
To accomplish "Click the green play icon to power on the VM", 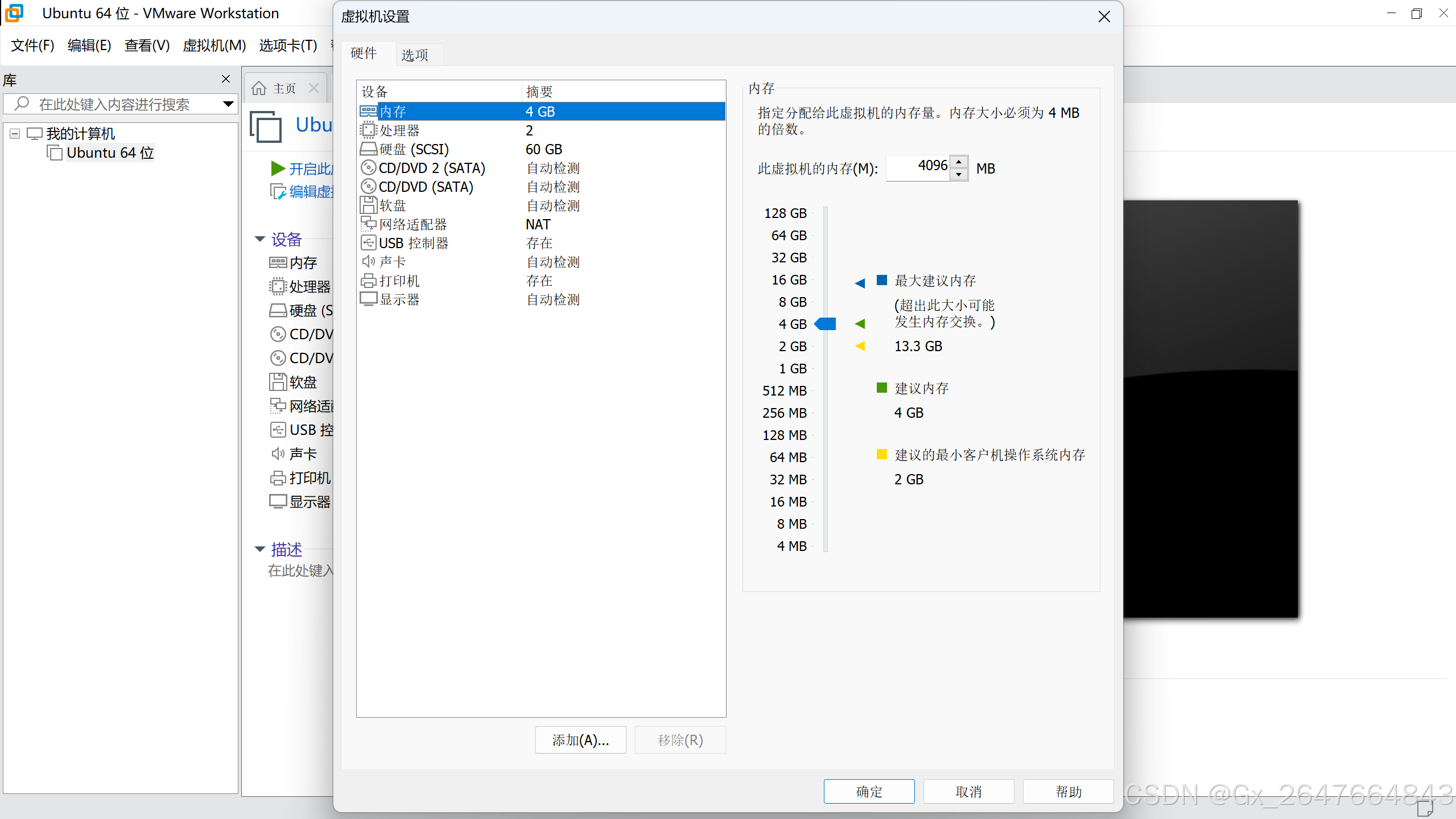I will click(x=278, y=168).
